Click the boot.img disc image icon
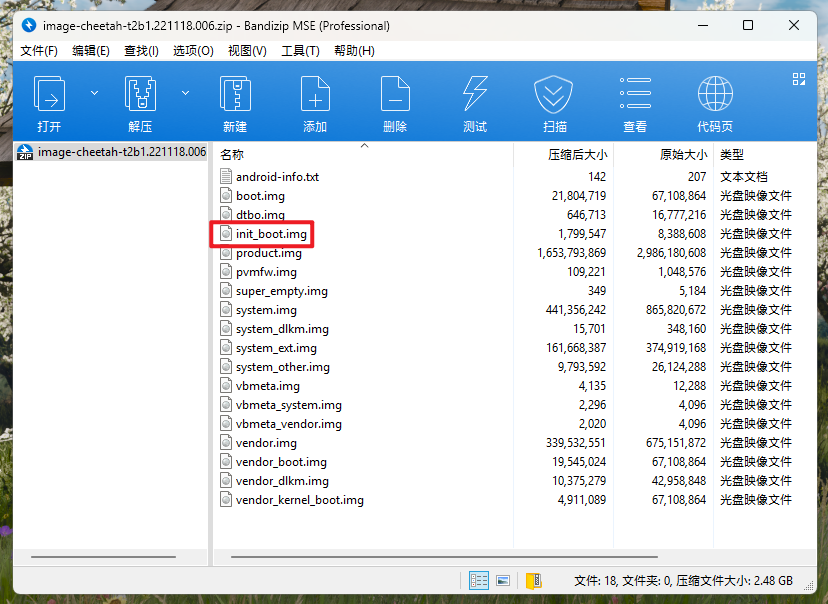The width and height of the screenshot is (828, 604). tap(226, 195)
